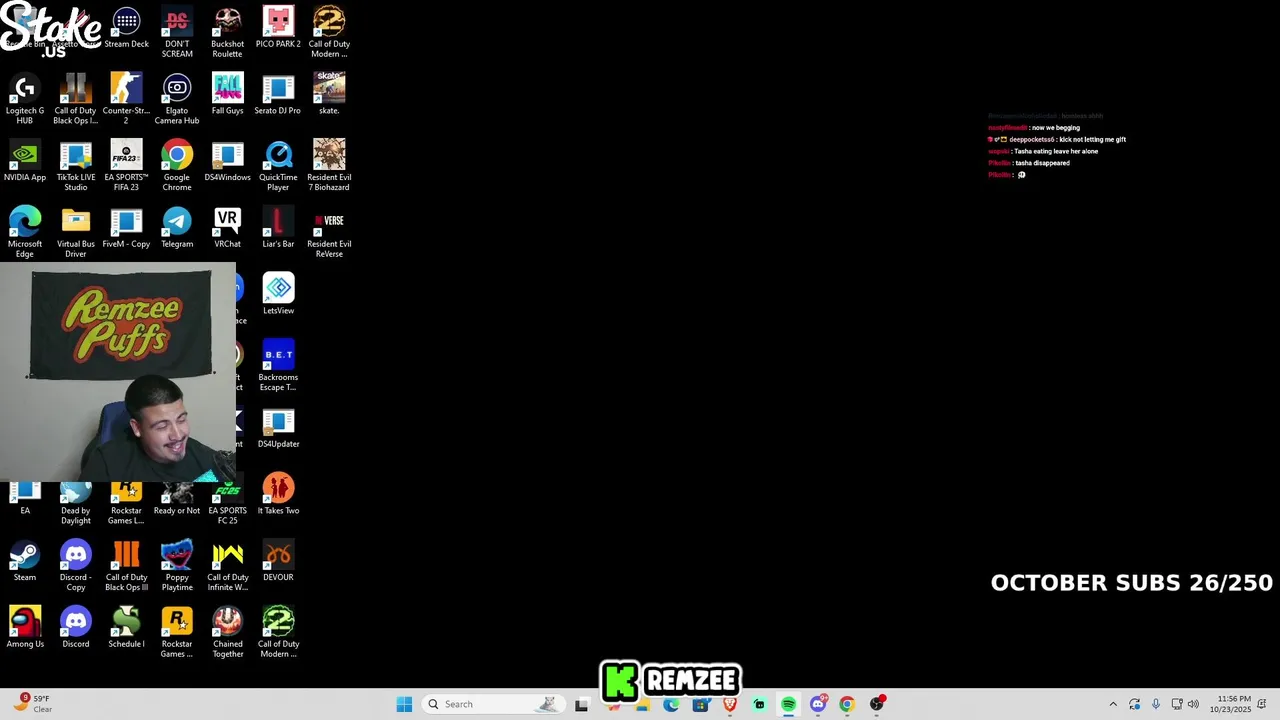1280x720 pixels.
Task: Click the taskbar Search box
Action: pyautogui.click(x=492, y=704)
